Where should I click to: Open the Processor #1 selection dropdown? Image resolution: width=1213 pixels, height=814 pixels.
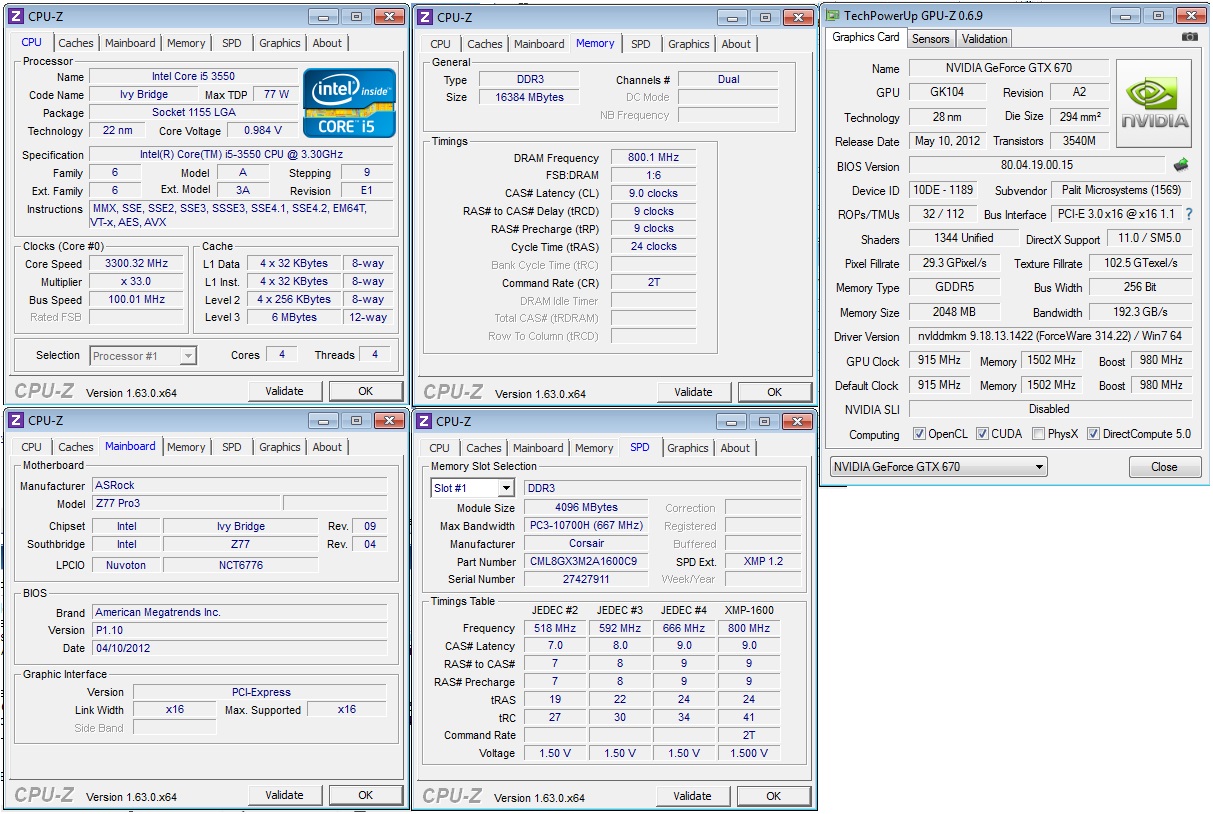point(144,355)
